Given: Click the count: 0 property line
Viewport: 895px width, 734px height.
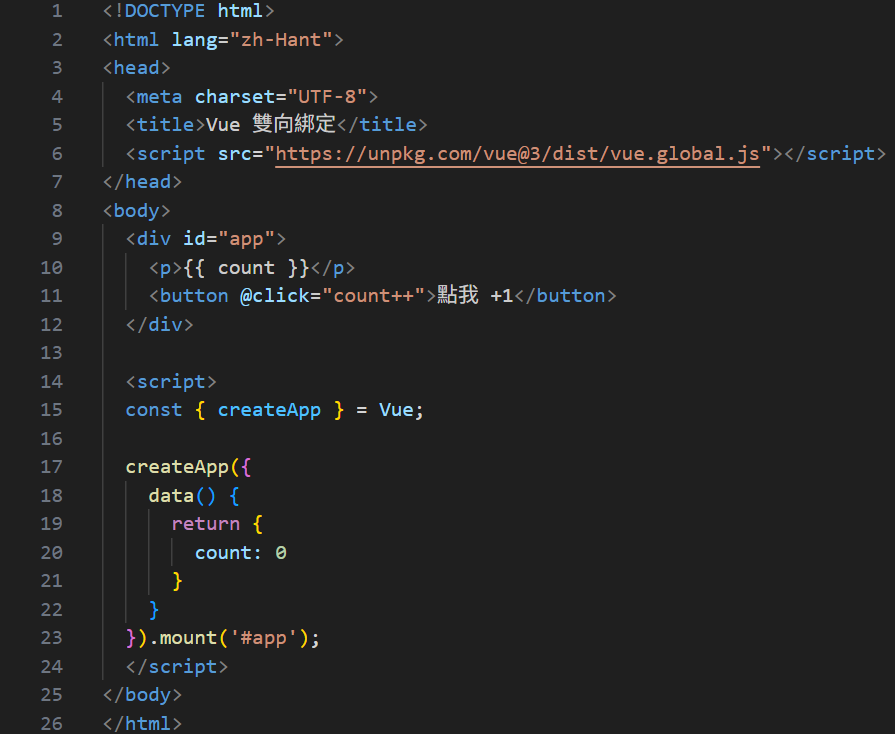Looking at the screenshot, I should 240,552.
